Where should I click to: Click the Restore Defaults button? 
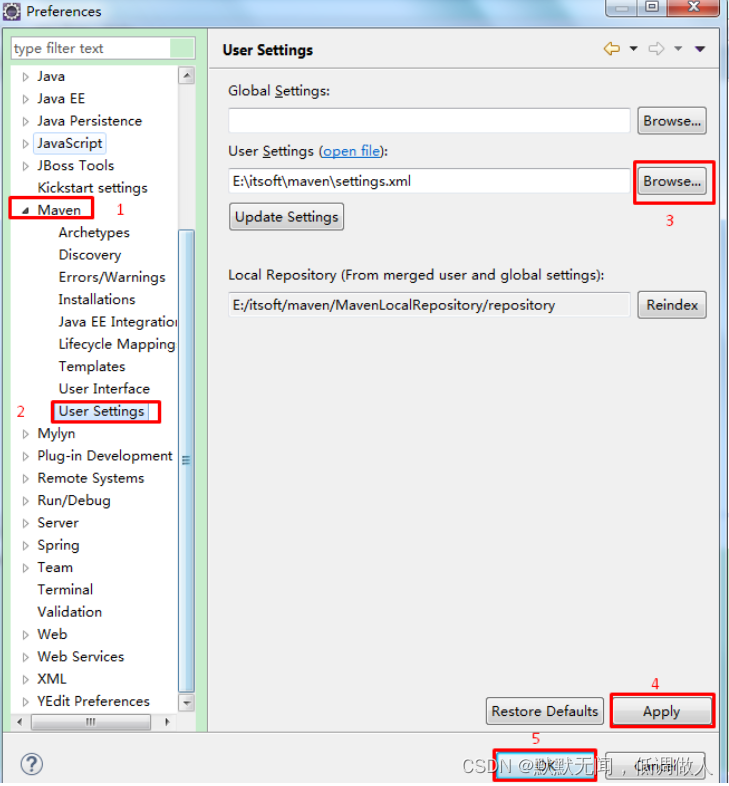tap(544, 711)
